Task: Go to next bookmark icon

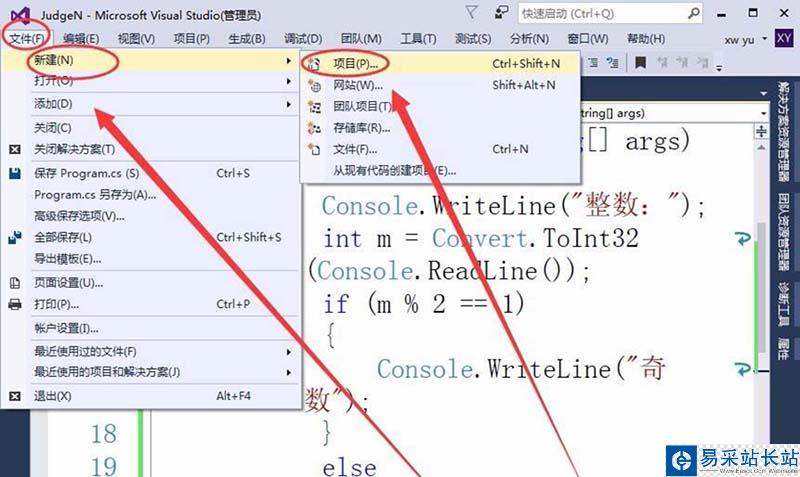Action: [x=683, y=63]
